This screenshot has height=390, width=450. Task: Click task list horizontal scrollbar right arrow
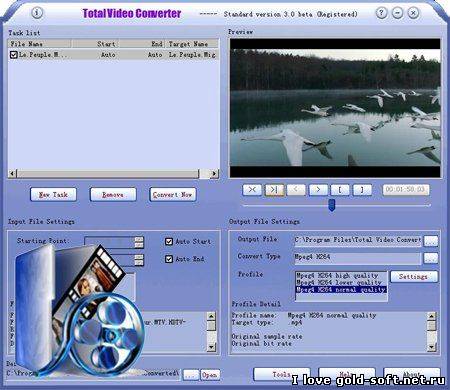pyautogui.click(x=214, y=173)
